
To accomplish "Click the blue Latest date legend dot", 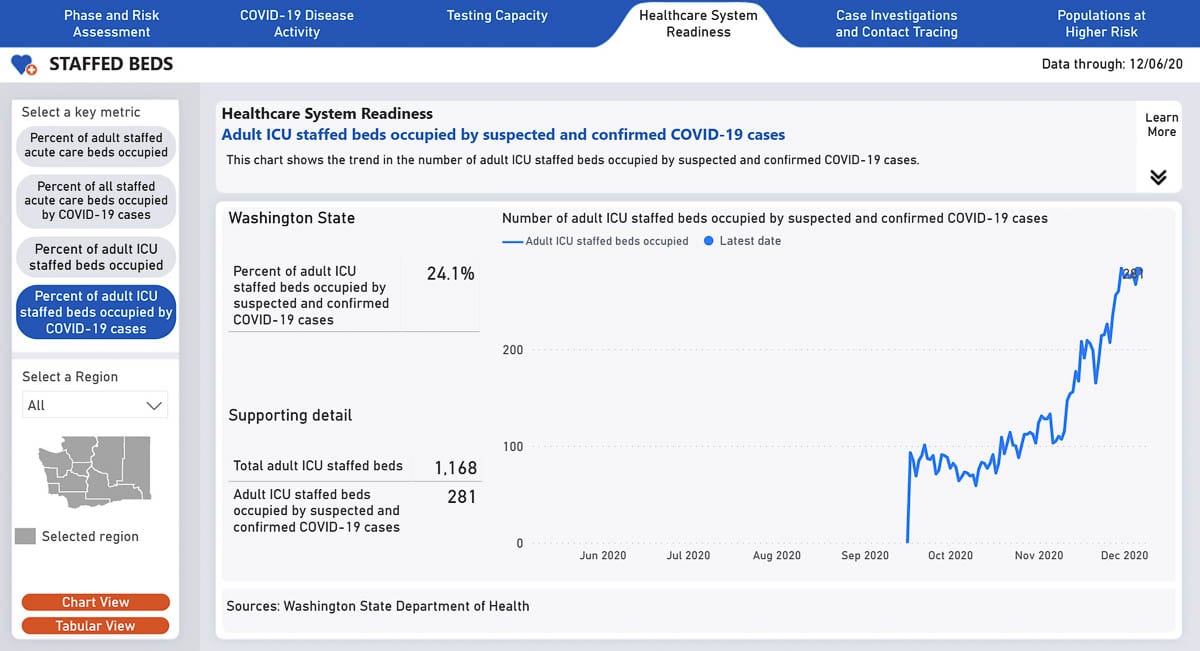I will [709, 241].
